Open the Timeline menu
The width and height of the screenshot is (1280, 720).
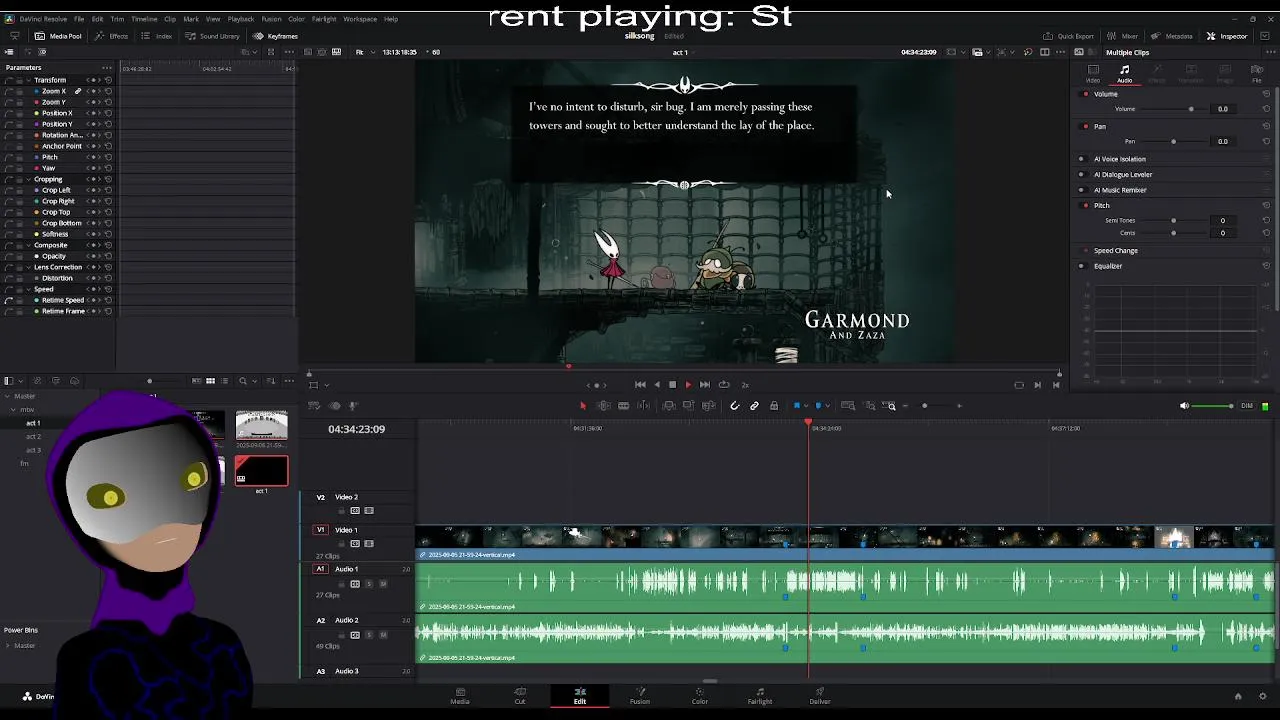144,19
